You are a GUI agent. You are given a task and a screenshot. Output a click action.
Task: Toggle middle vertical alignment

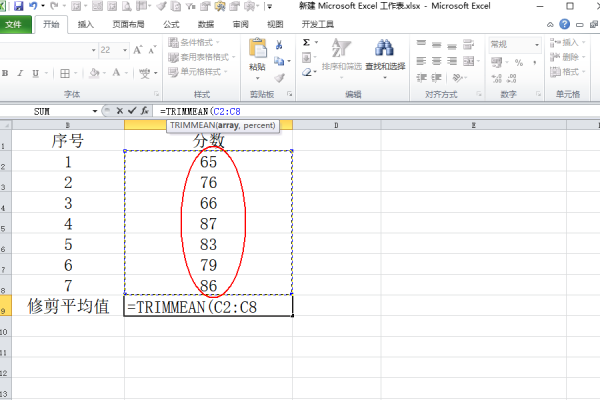click(437, 45)
